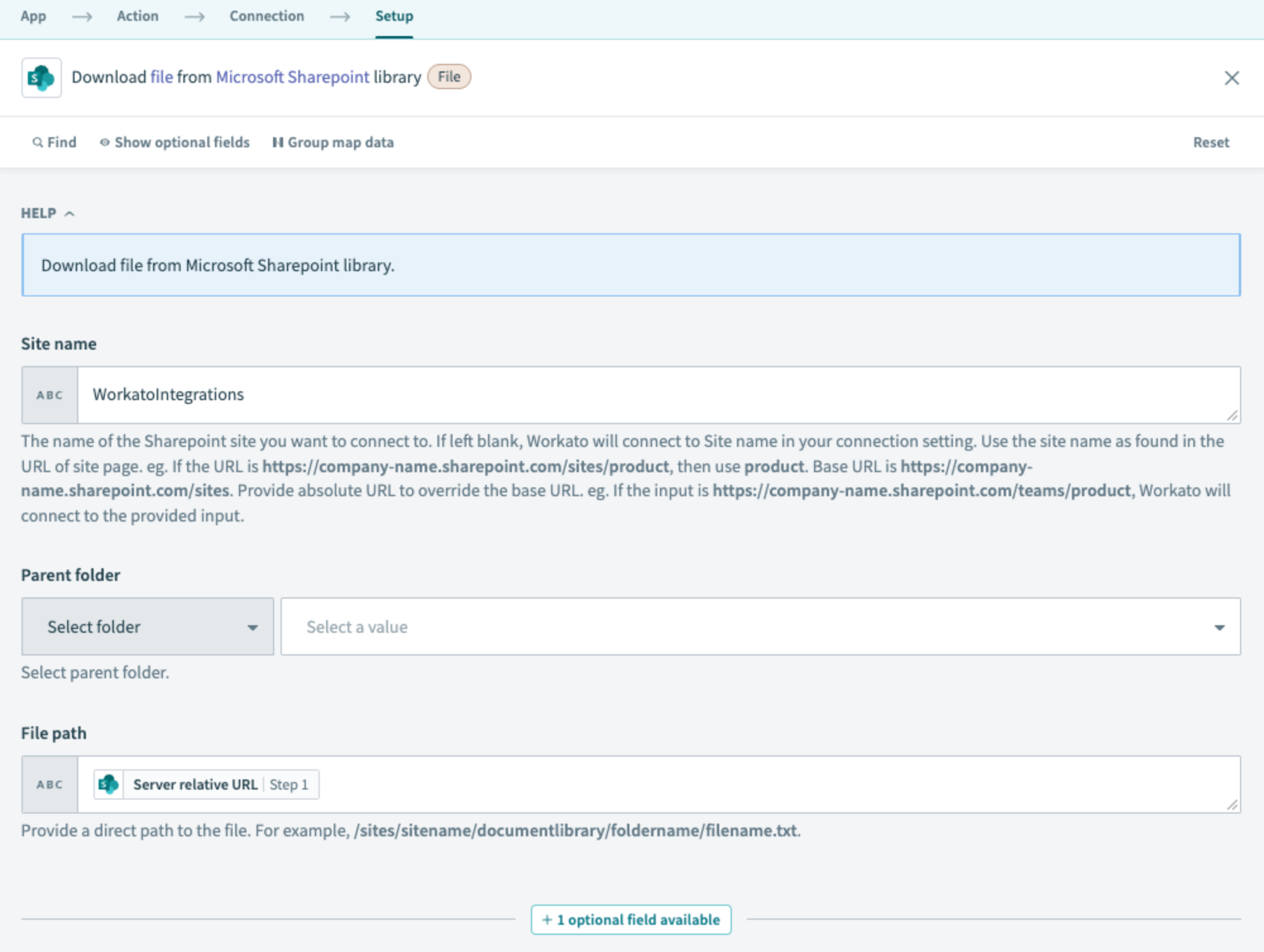This screenshot has width=1264, height=952.
Task: Click the eye icon for optional fields
Action: click(105, 142)
